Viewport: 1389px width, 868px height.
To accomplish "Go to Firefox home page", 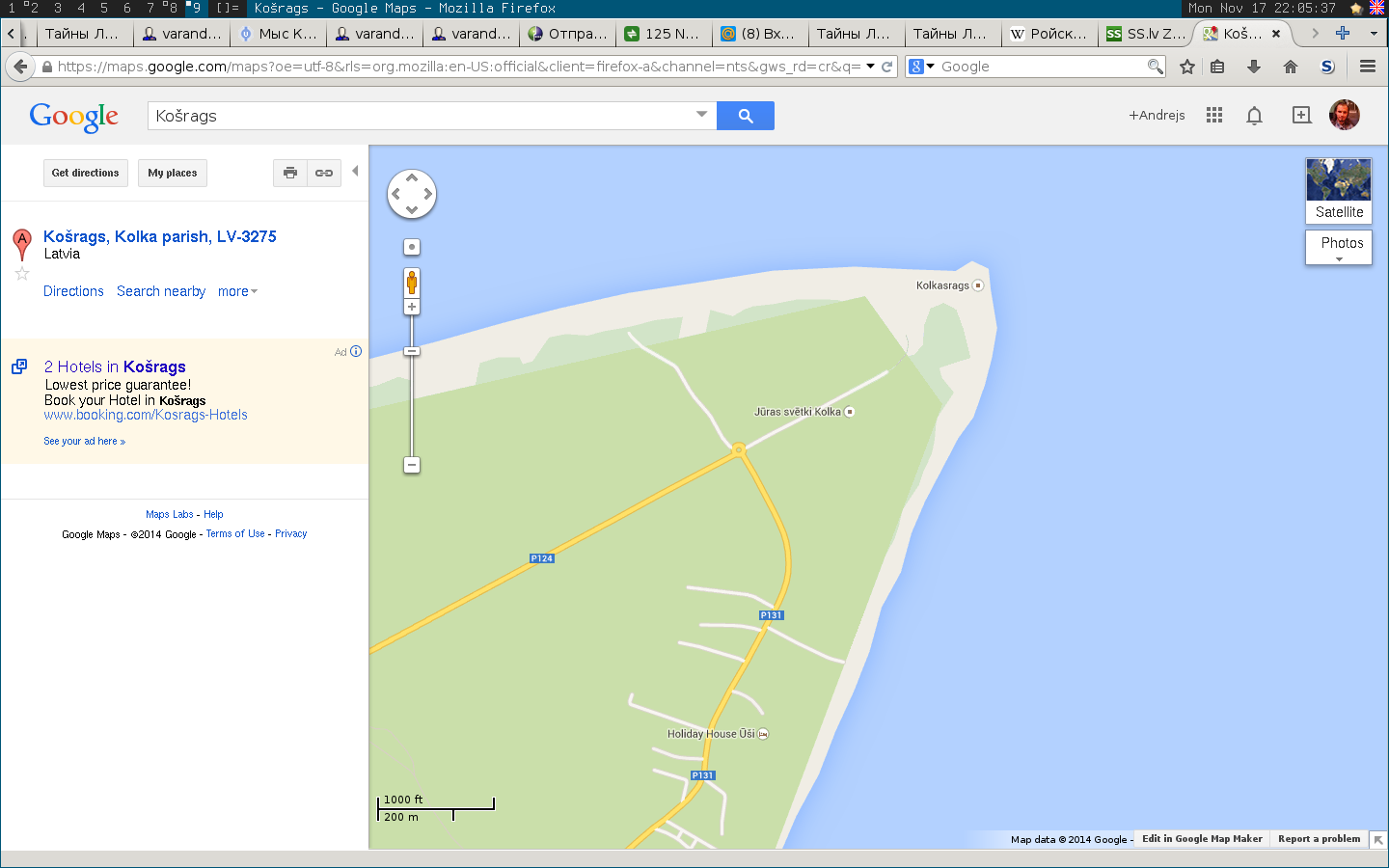I will [x=1291, y=67].
